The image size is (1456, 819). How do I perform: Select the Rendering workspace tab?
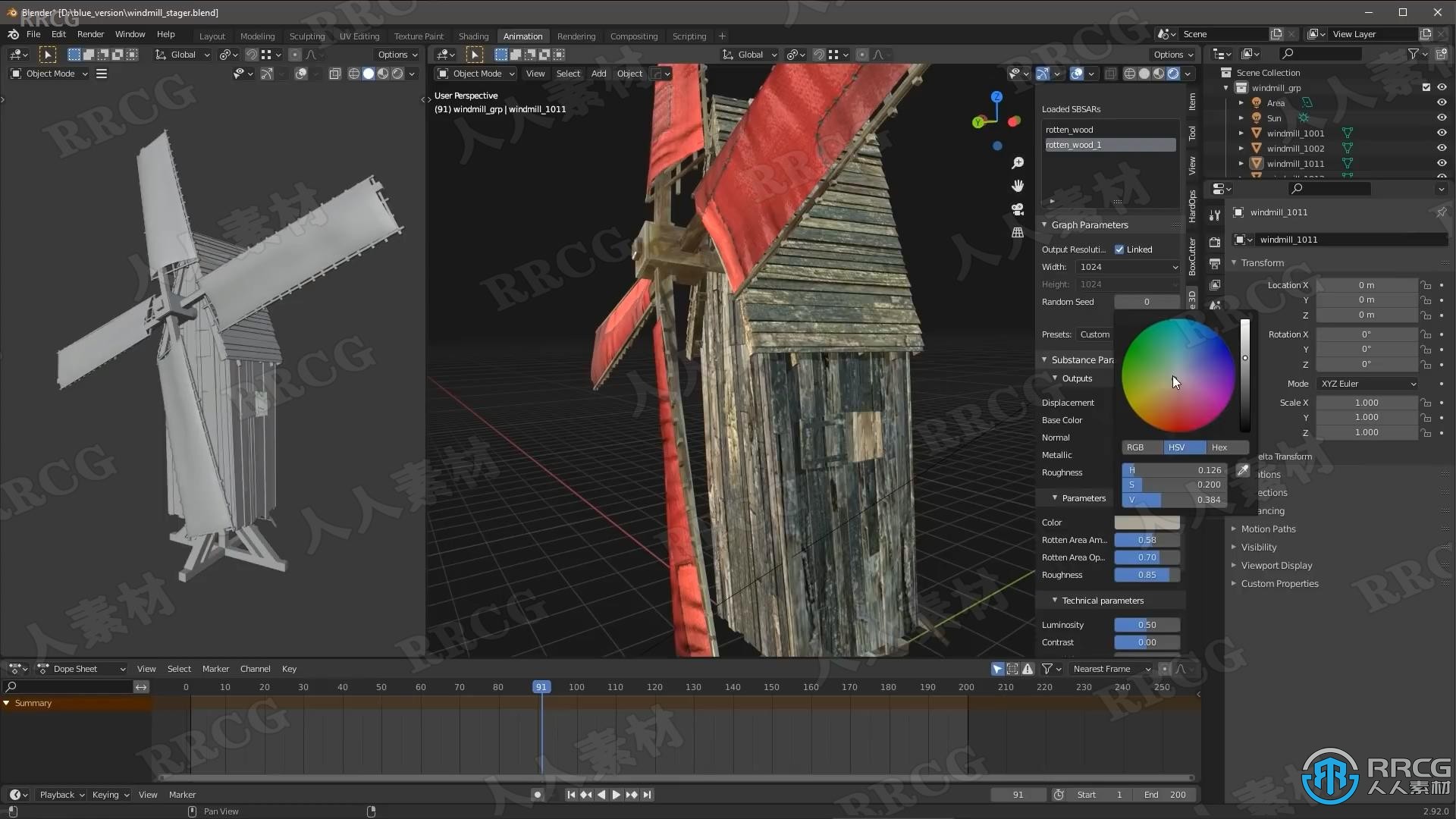coord(576,36)
